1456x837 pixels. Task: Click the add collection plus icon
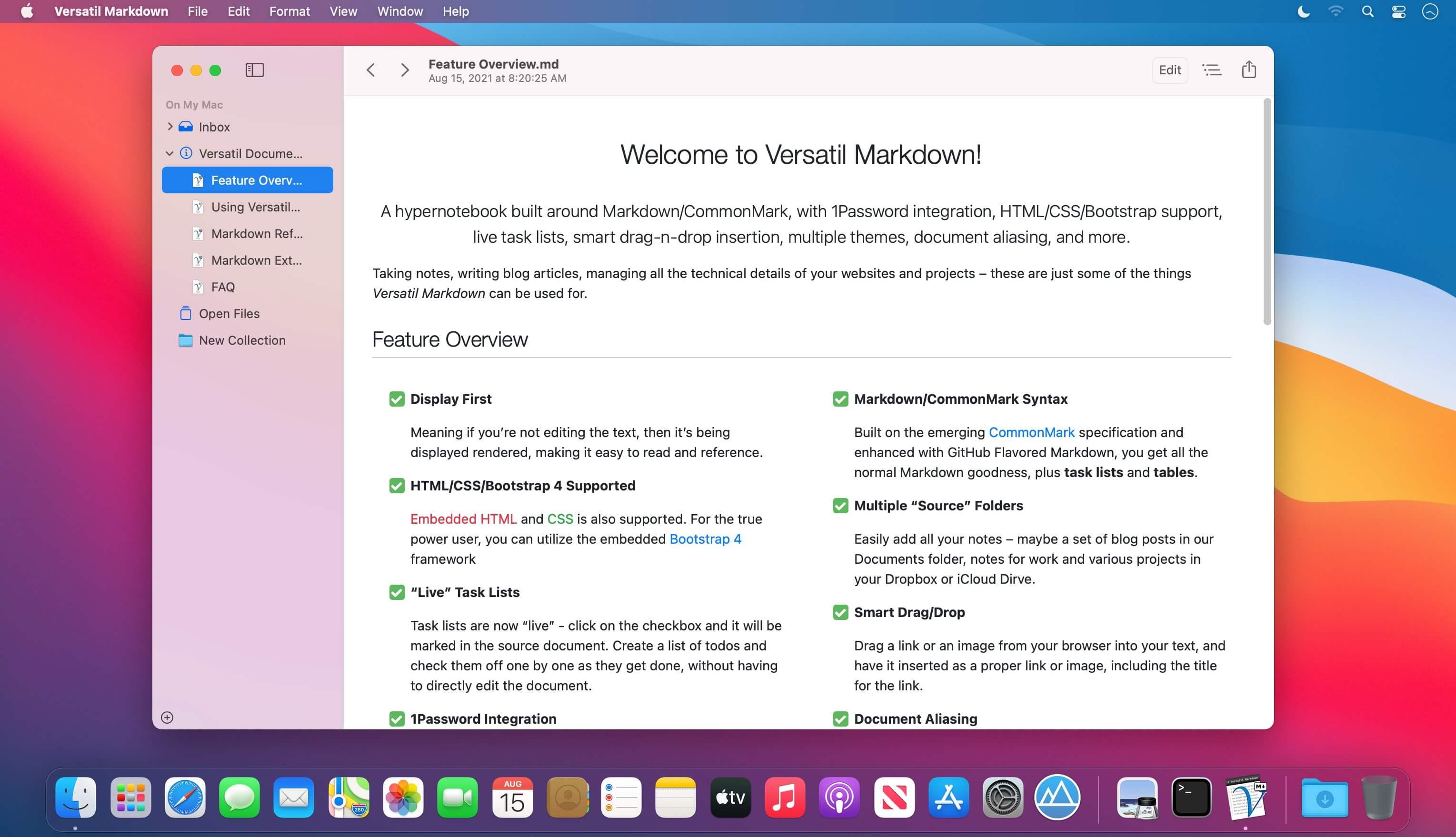click(x=167, y=717)
